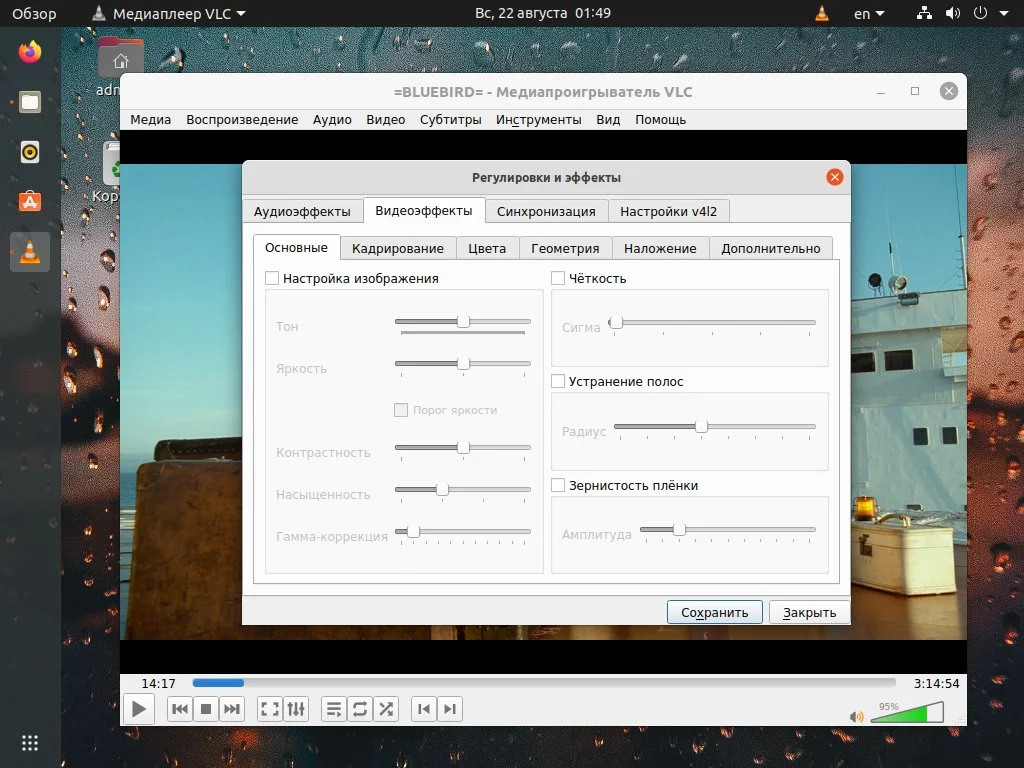This screenshot has height=768, width=1024.
Task: Toggle Настройка изображения checkbox
Action: (x=272, y=278)
